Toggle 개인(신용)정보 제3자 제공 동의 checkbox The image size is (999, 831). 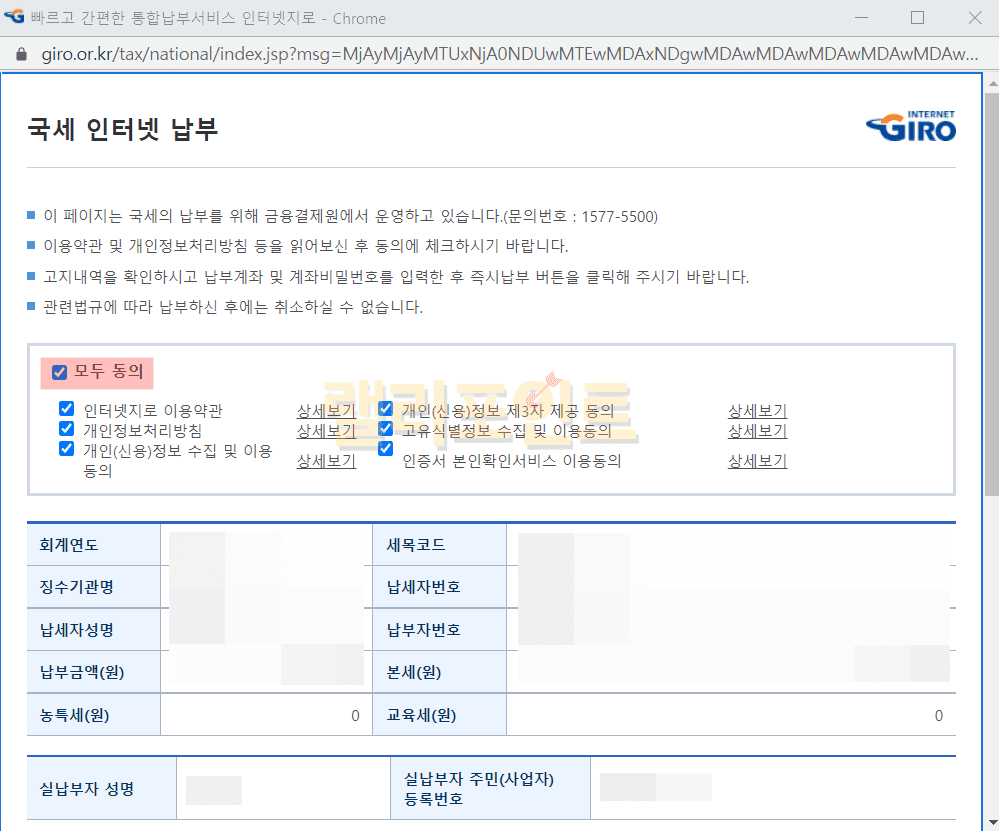385,409
